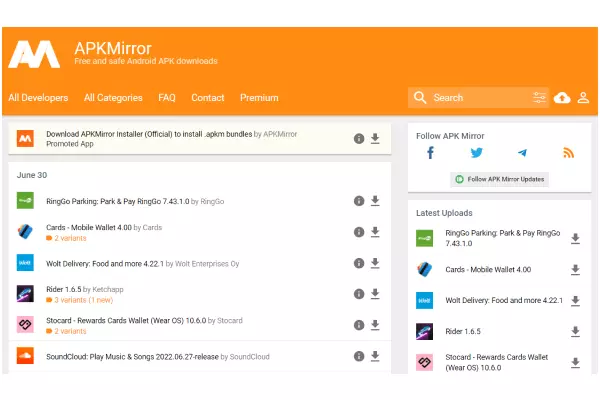This screenshot has width=600, height=400.
Task: Download RingGo Parking from June 30 list
Action: coord(375,201)
